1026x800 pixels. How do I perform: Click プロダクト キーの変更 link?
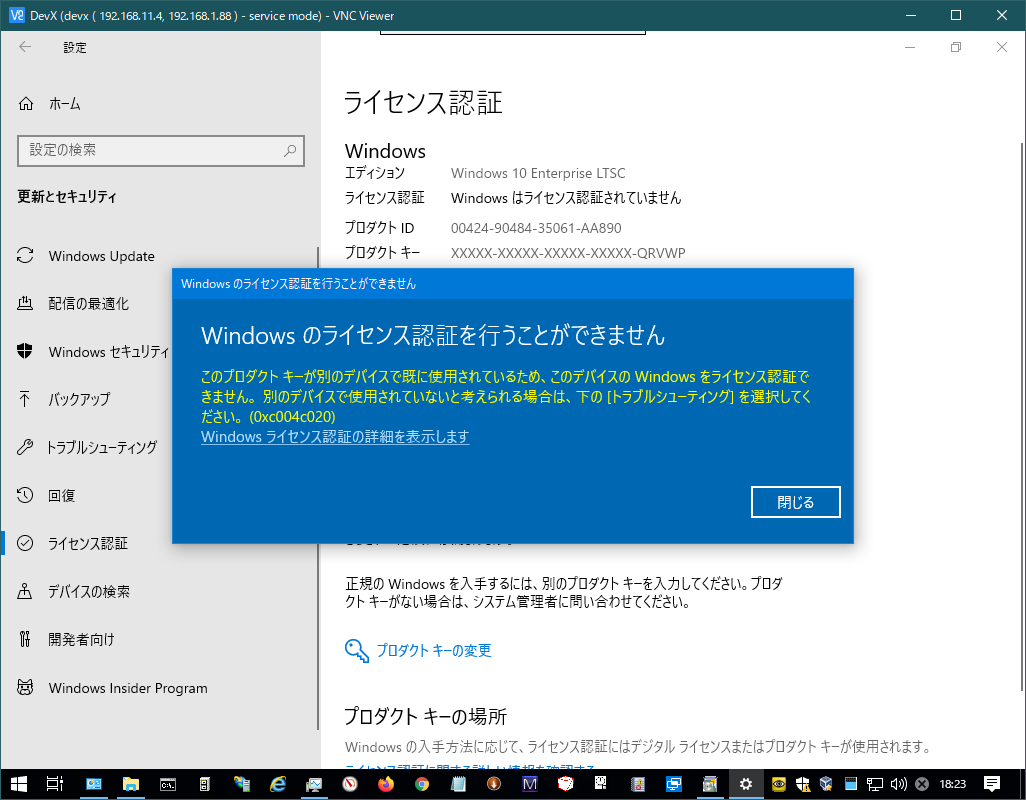pos(434,650)
